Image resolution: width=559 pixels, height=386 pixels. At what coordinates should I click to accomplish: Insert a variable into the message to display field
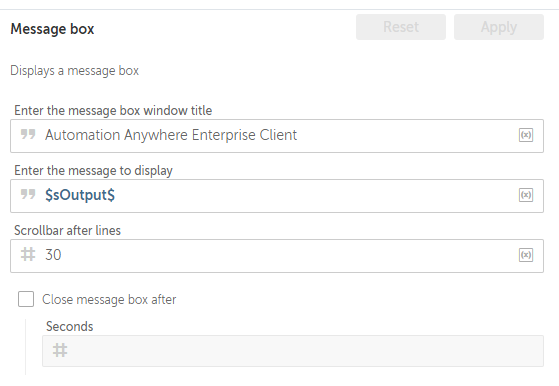click(526, 195)
